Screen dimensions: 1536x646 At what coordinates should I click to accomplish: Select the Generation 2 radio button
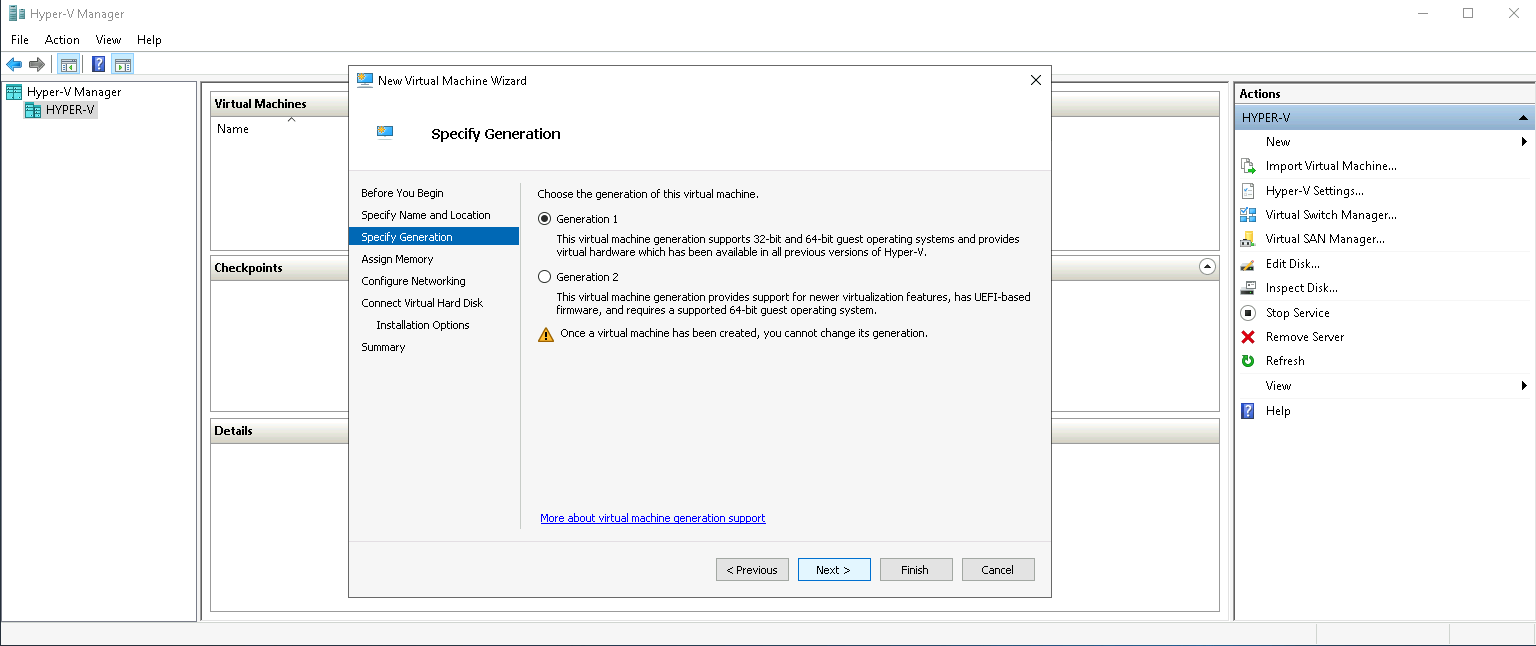(x=545, y=277)
